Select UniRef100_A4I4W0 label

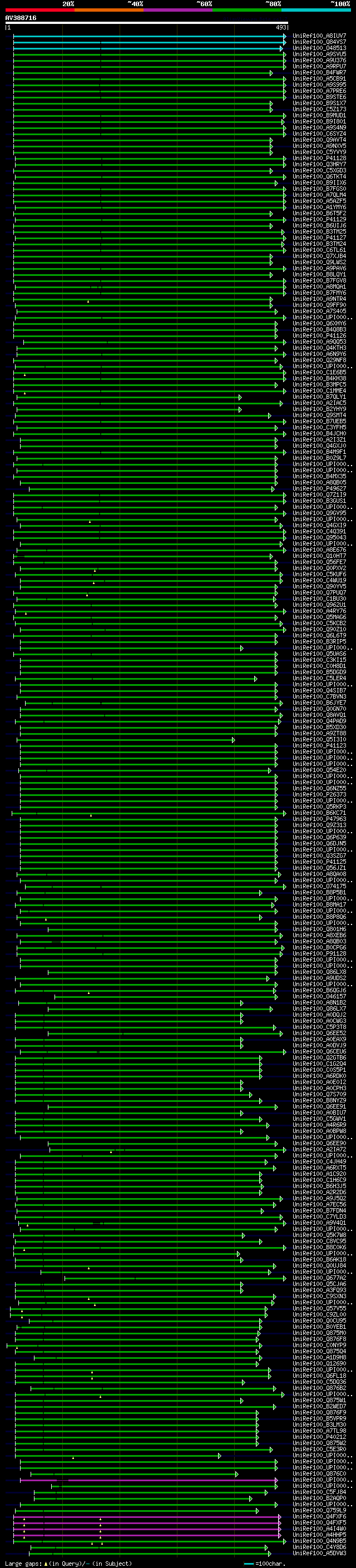(319, 1529)
